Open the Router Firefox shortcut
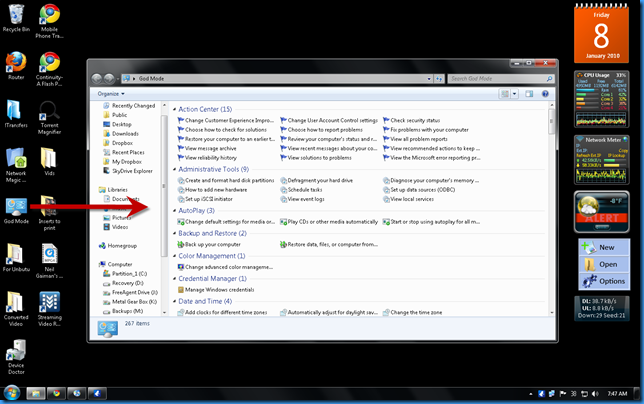This screenshot has width=644, height=404. pos(16,66)
